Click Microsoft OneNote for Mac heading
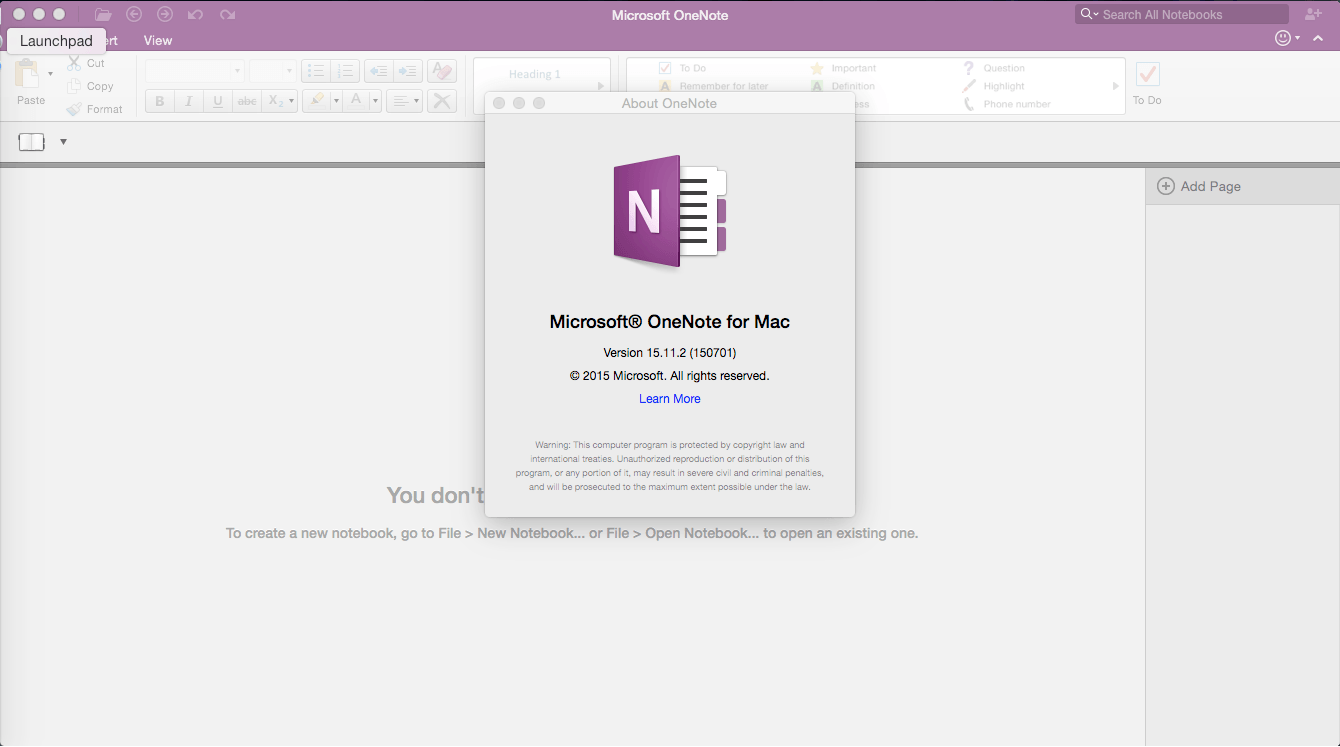This screenshot has width=1340, height=747. tap(670, 322)
